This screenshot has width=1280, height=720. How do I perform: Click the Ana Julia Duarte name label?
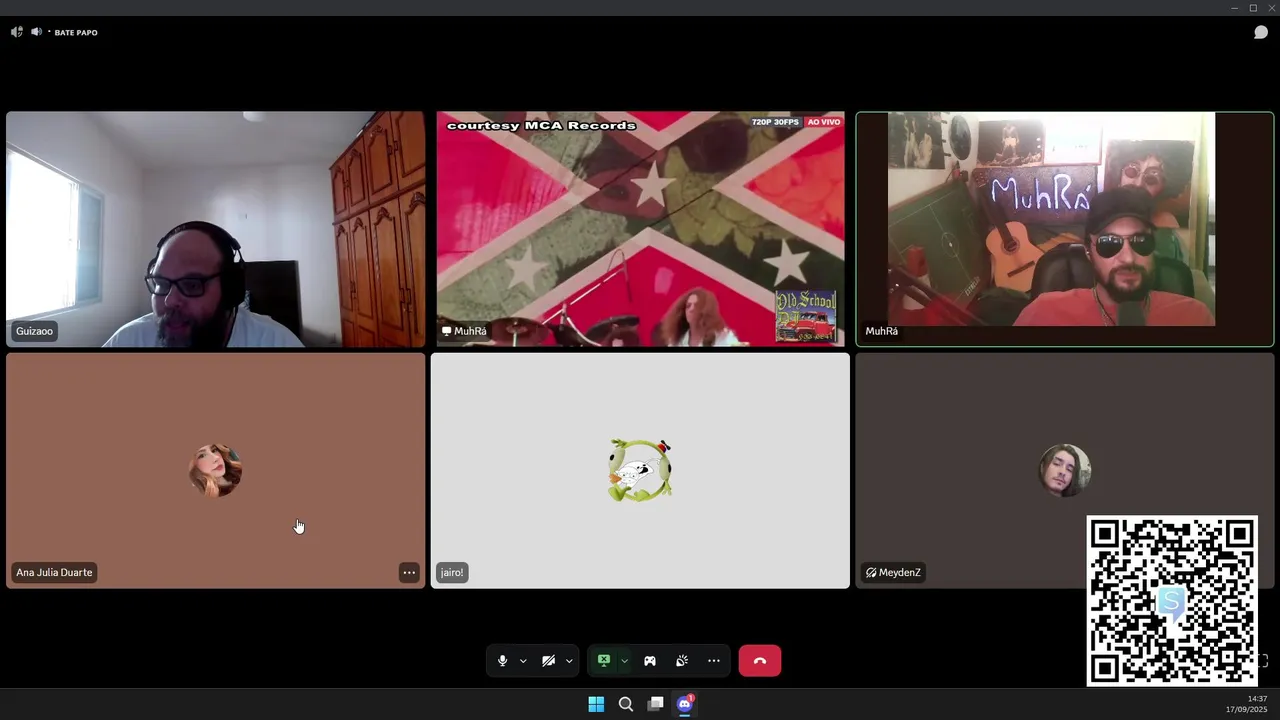point(54,573)
